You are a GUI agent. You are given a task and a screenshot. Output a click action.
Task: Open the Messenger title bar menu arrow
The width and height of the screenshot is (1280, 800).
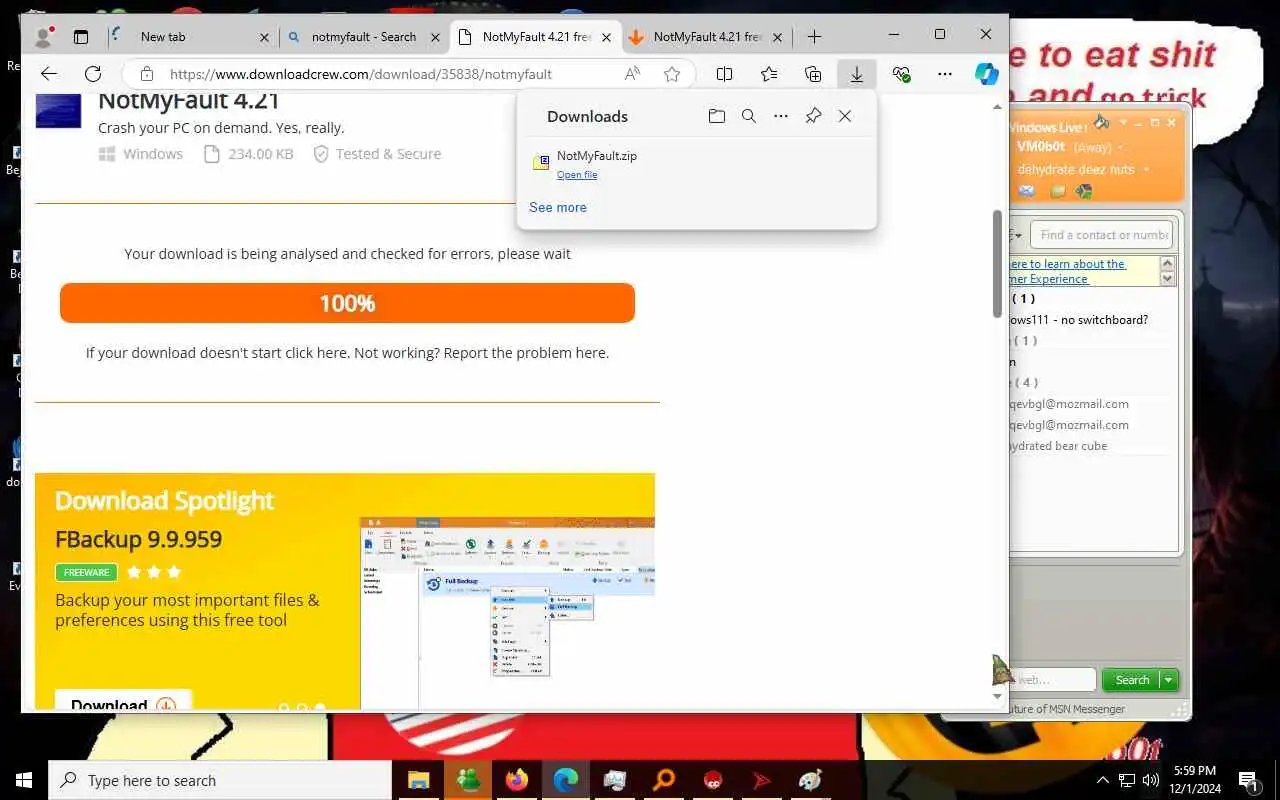(x=1123, y=122)
